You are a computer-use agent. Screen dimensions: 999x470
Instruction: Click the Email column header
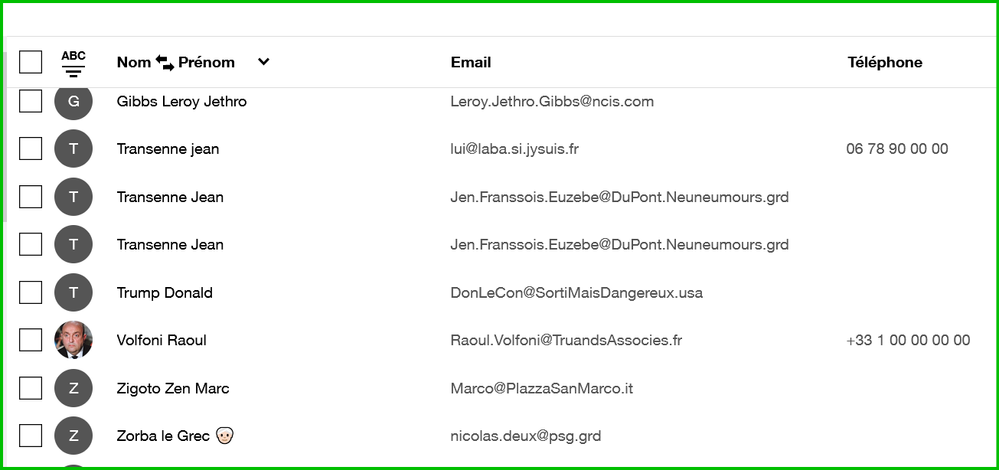click(x=471, y=62)
